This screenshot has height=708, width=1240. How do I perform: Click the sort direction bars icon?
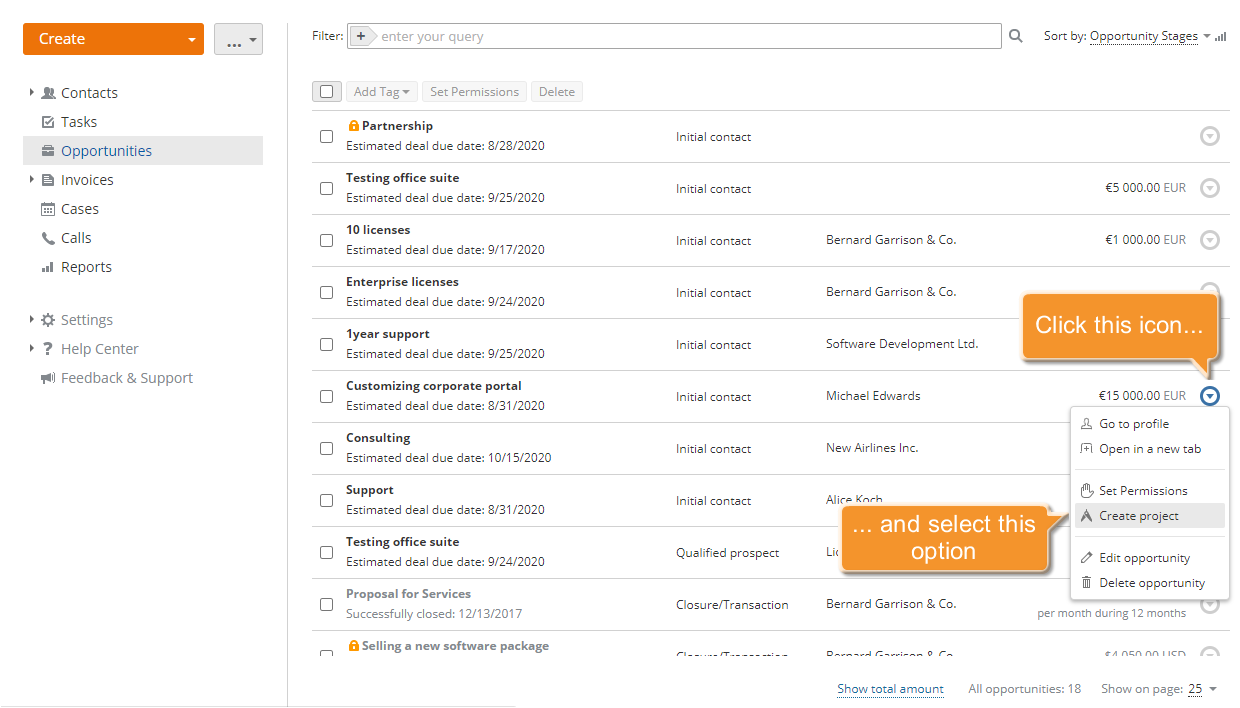point(1221,37)
